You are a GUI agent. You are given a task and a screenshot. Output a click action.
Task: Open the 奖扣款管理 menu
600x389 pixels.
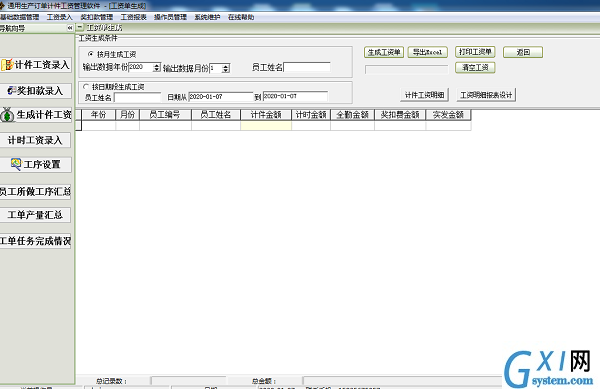coord(97,17)
